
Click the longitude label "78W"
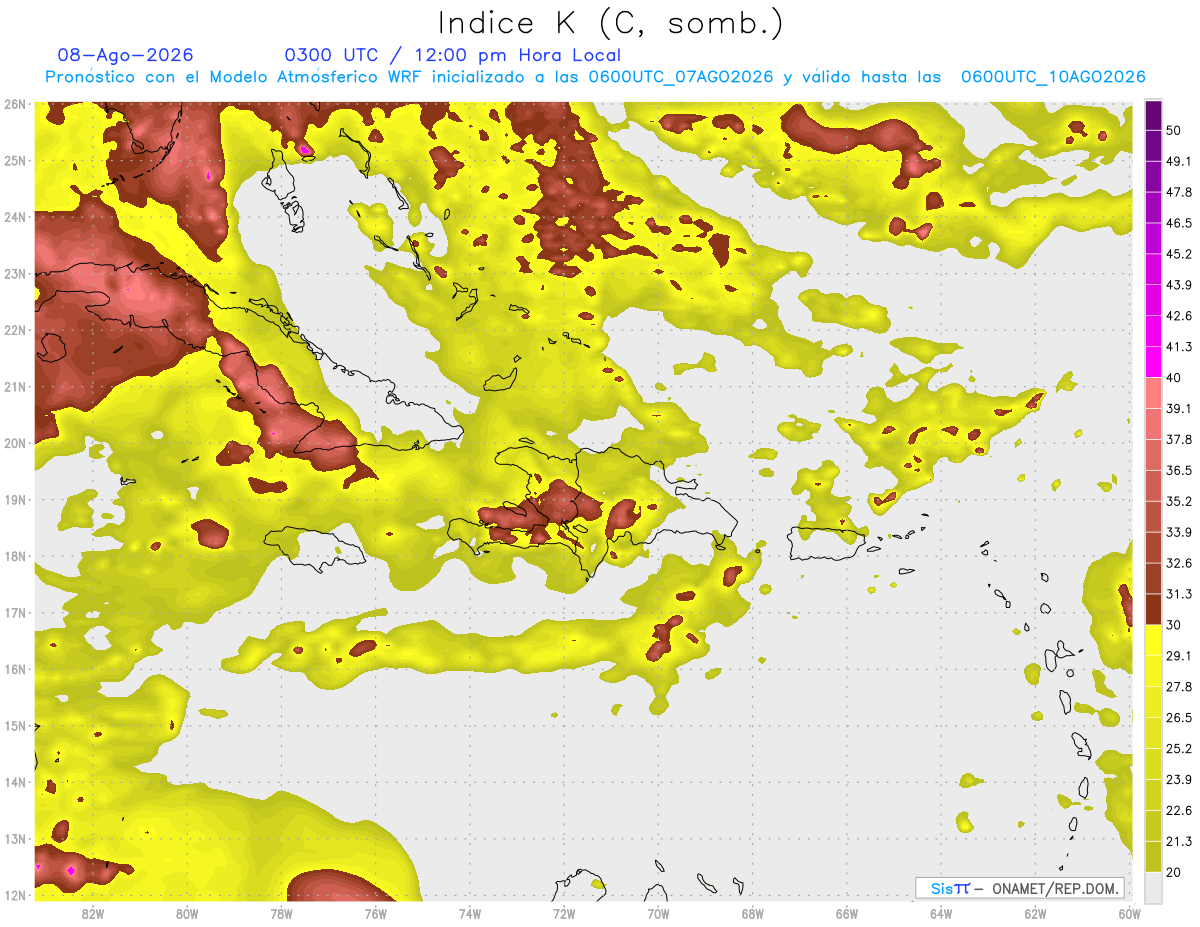pyautogui.click(x=281, y=913)
